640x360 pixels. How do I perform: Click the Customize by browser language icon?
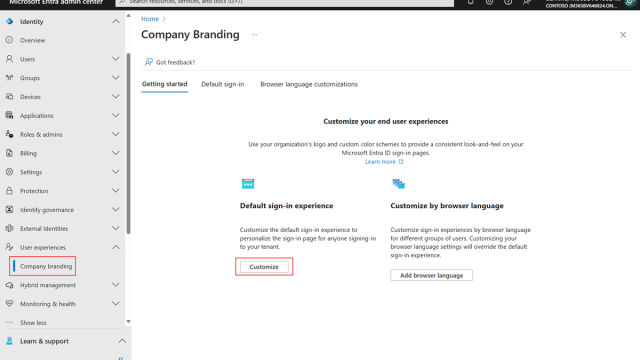(398, 184)
